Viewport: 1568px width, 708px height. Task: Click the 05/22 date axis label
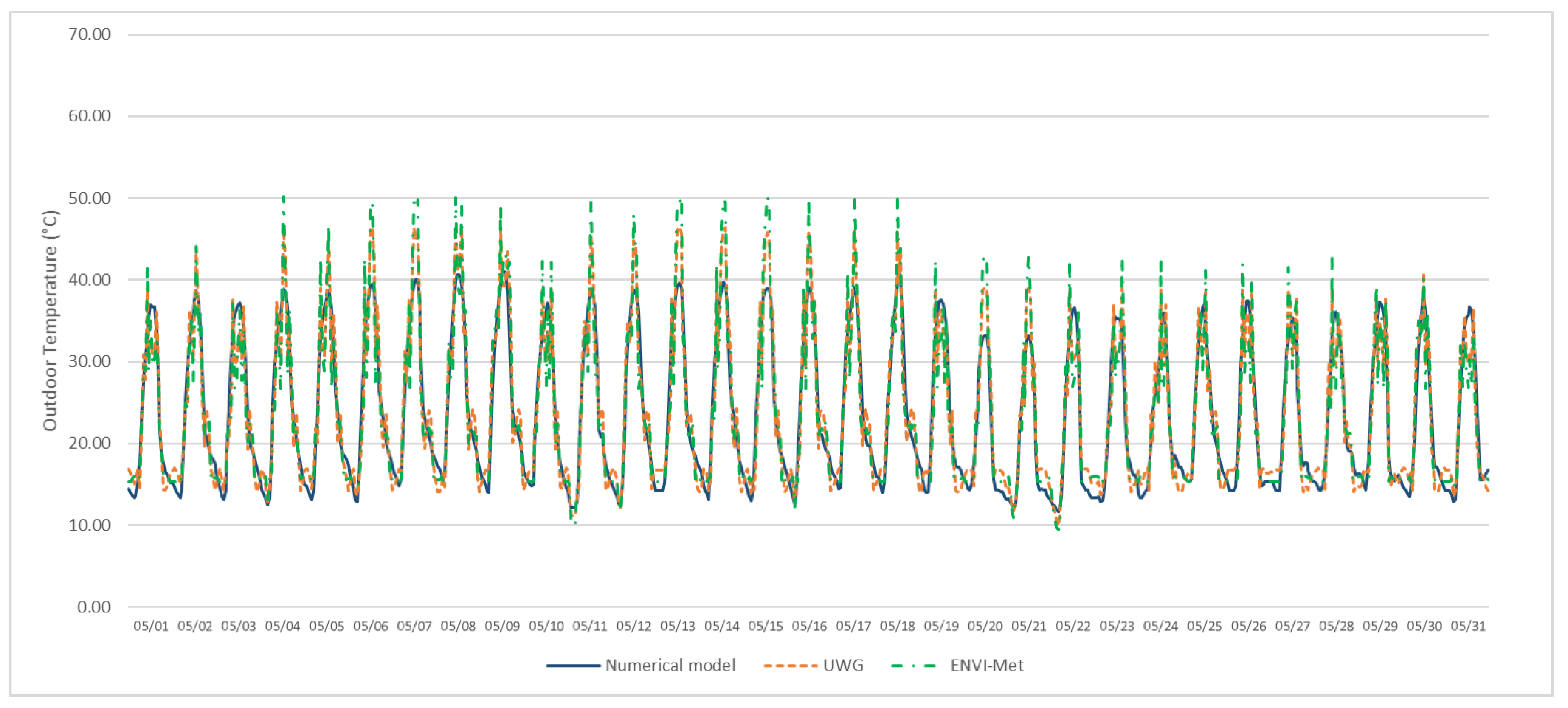tap(1073, 626)
